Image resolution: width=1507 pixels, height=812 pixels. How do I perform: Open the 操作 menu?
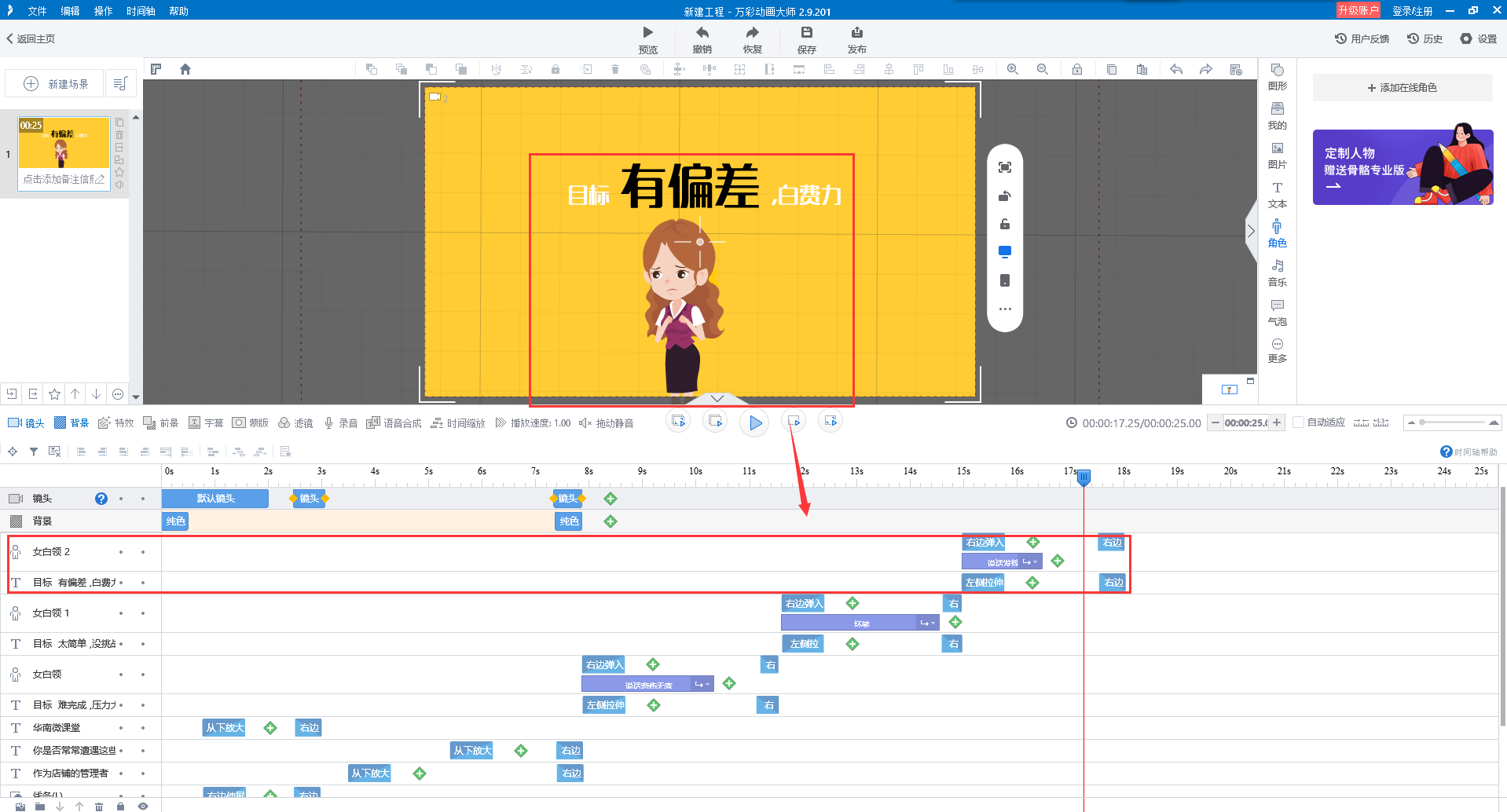point(103,11)
